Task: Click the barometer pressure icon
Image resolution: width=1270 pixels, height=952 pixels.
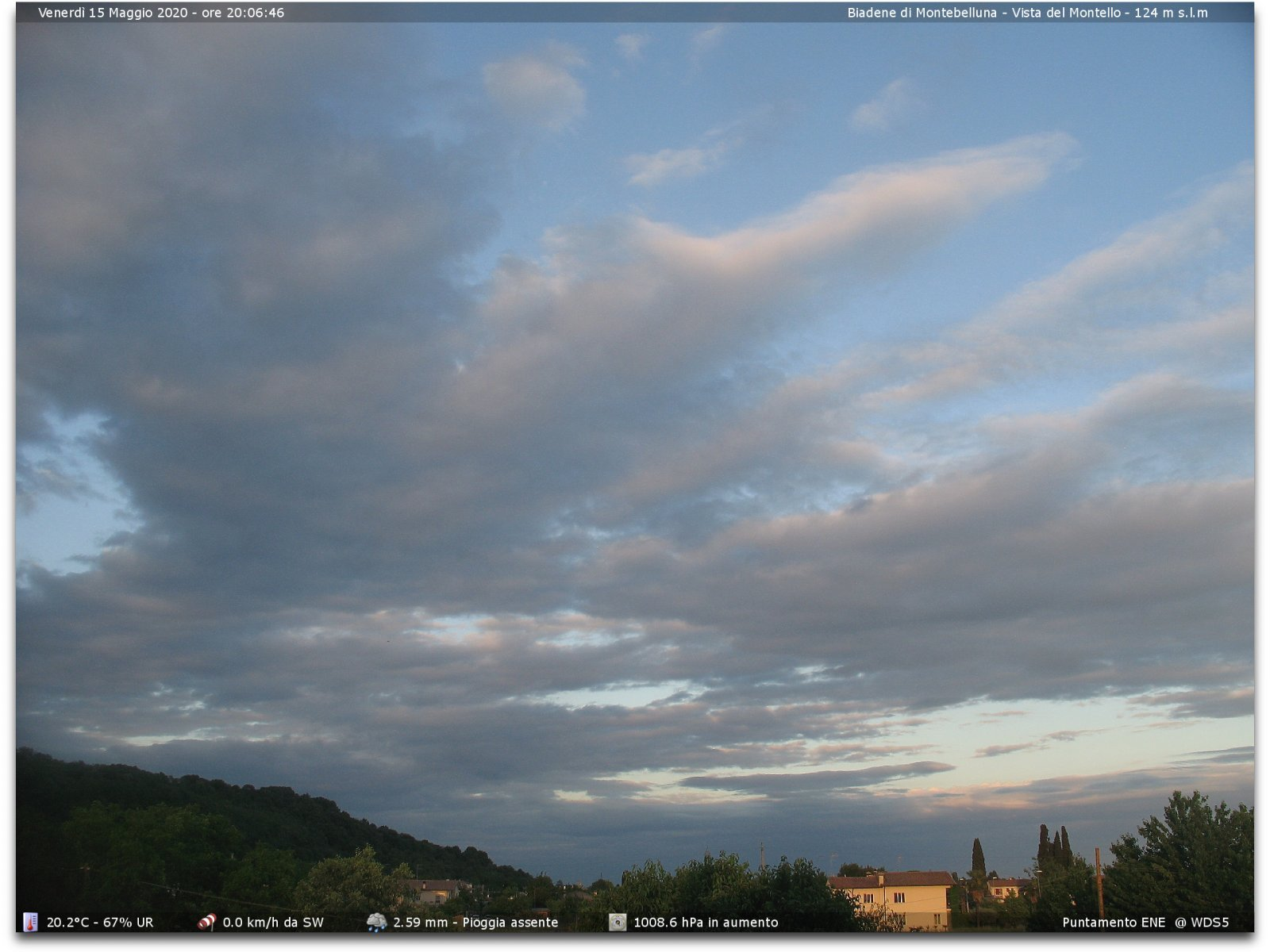Action: 618,922
